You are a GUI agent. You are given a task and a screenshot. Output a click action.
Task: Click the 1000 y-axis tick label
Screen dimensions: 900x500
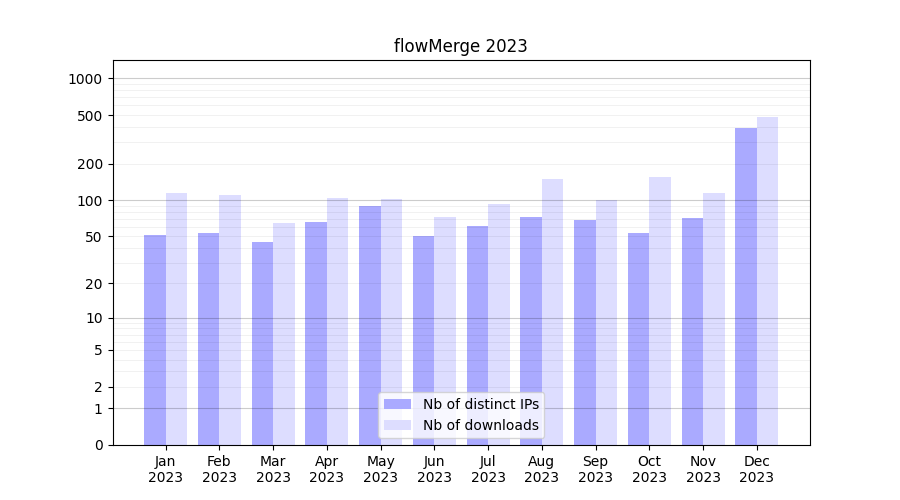(85, 79)
